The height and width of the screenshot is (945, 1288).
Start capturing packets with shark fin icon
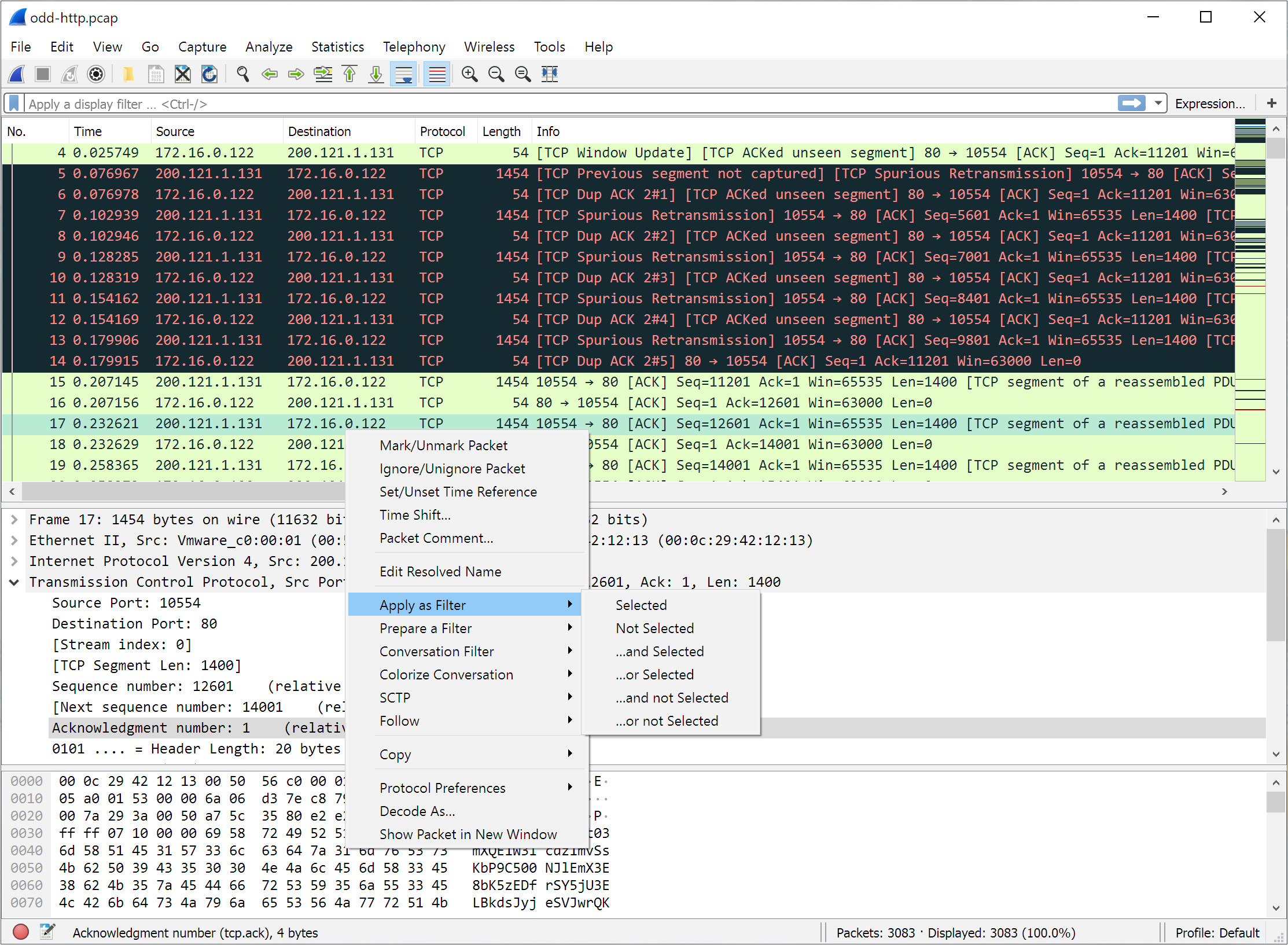[x=17, y=74]
